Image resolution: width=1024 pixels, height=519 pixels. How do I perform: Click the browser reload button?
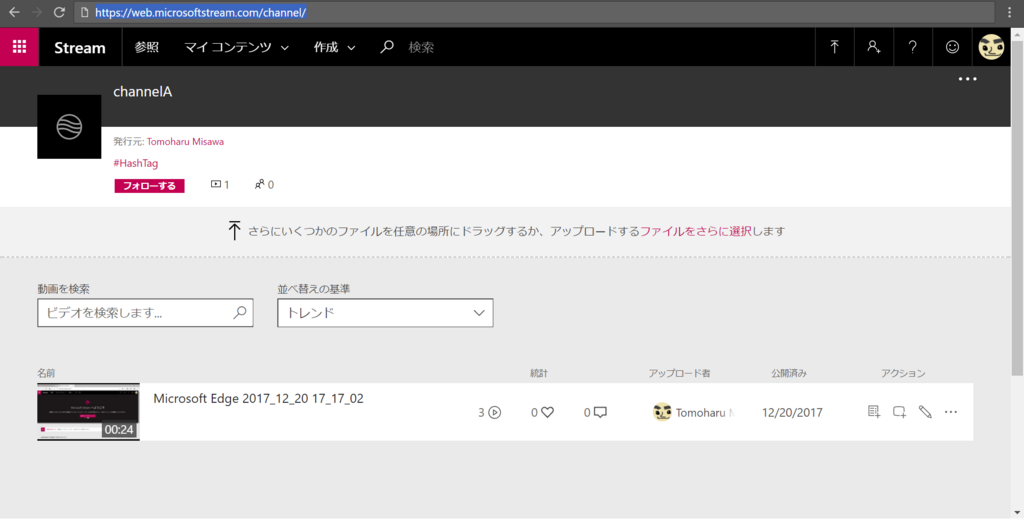(59, 12)
